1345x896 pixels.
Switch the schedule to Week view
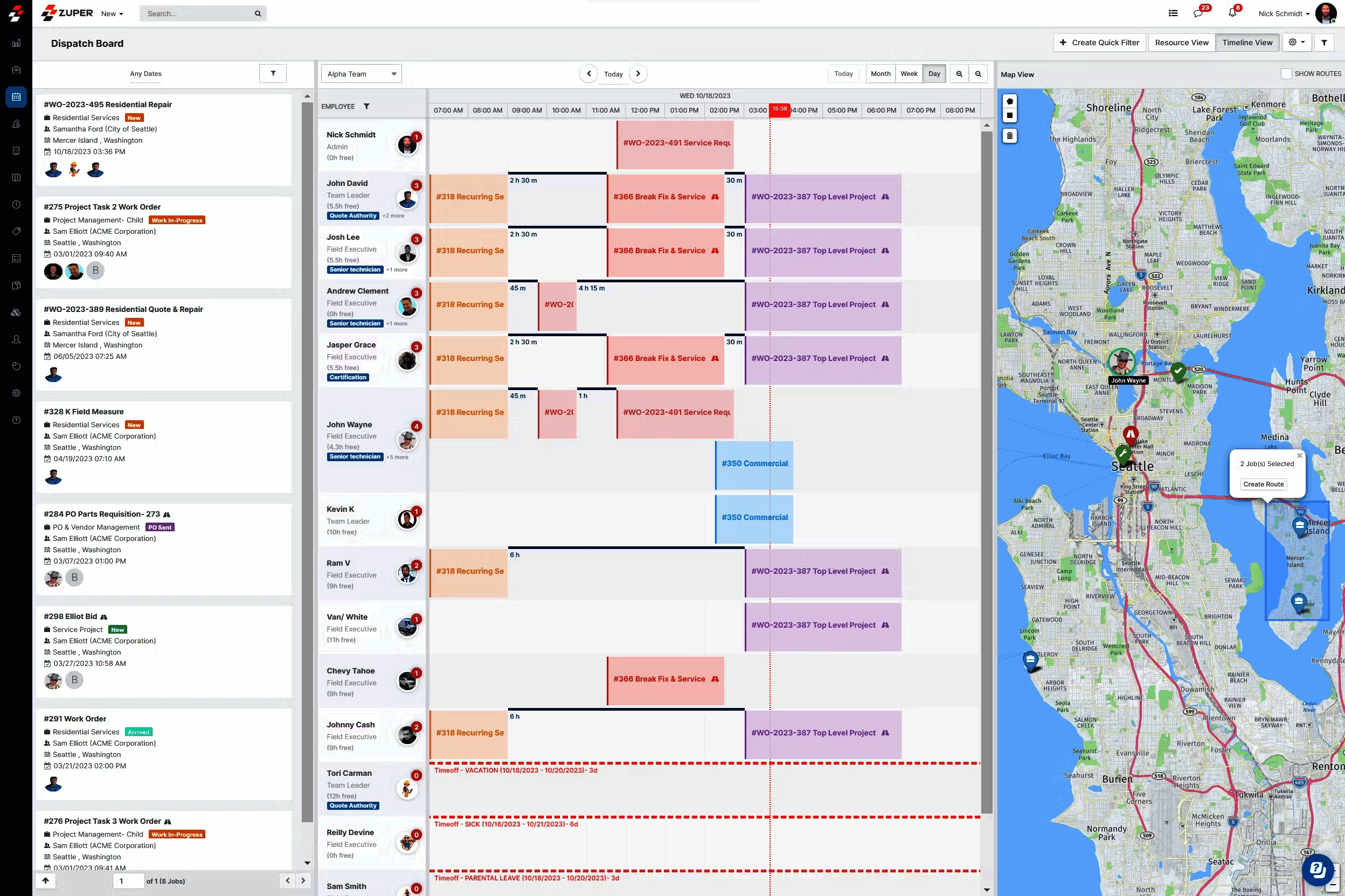tap(909, 73)
